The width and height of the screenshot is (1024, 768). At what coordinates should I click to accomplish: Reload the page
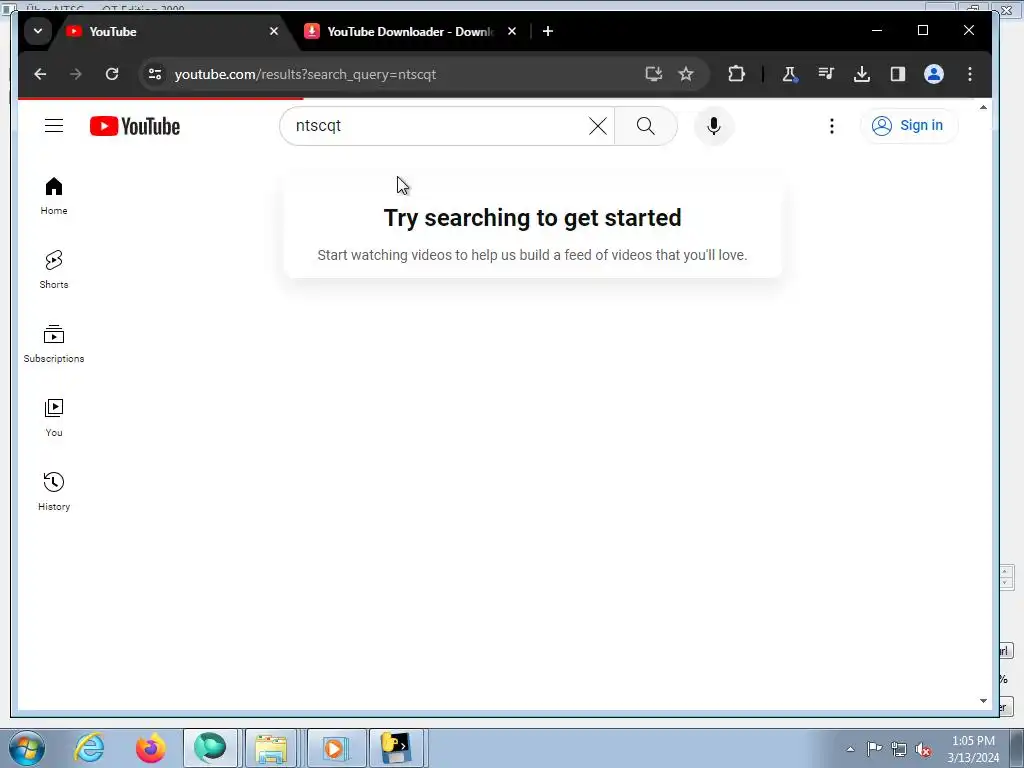(112, 74)
